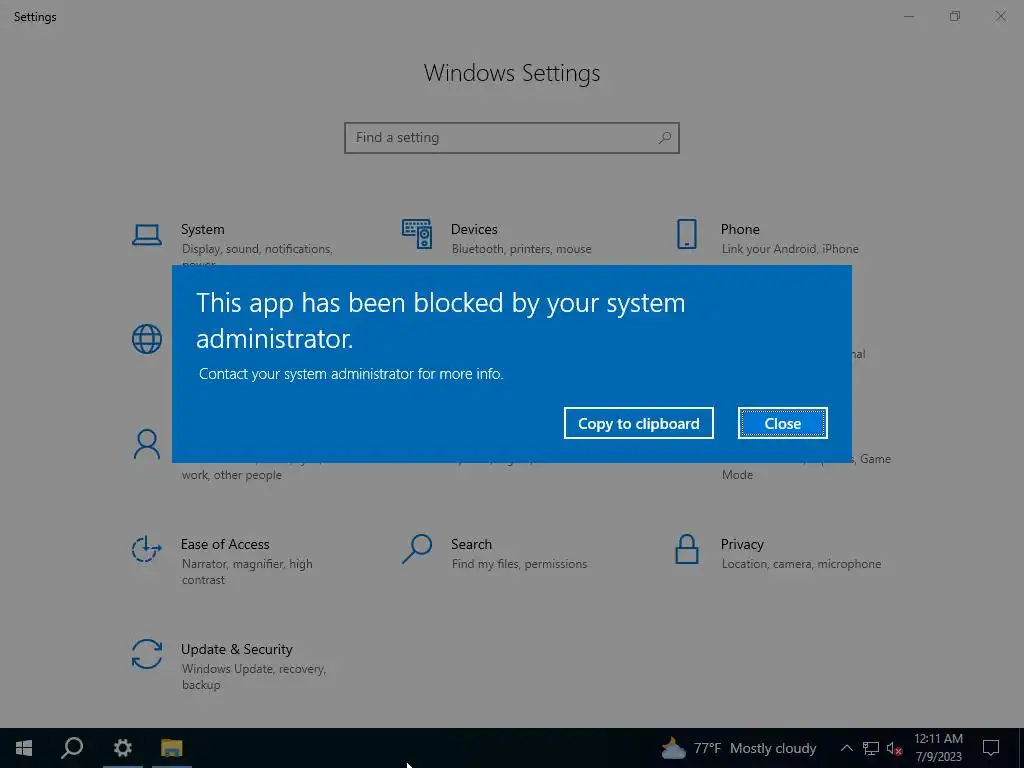This screenshot has width=1024, height=768.
Task: Open the Ease of Access icon
Action: 146,549
